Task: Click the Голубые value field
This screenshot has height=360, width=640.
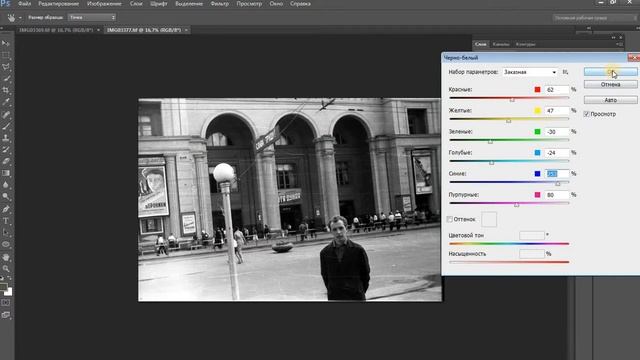Action: [557, 153]
